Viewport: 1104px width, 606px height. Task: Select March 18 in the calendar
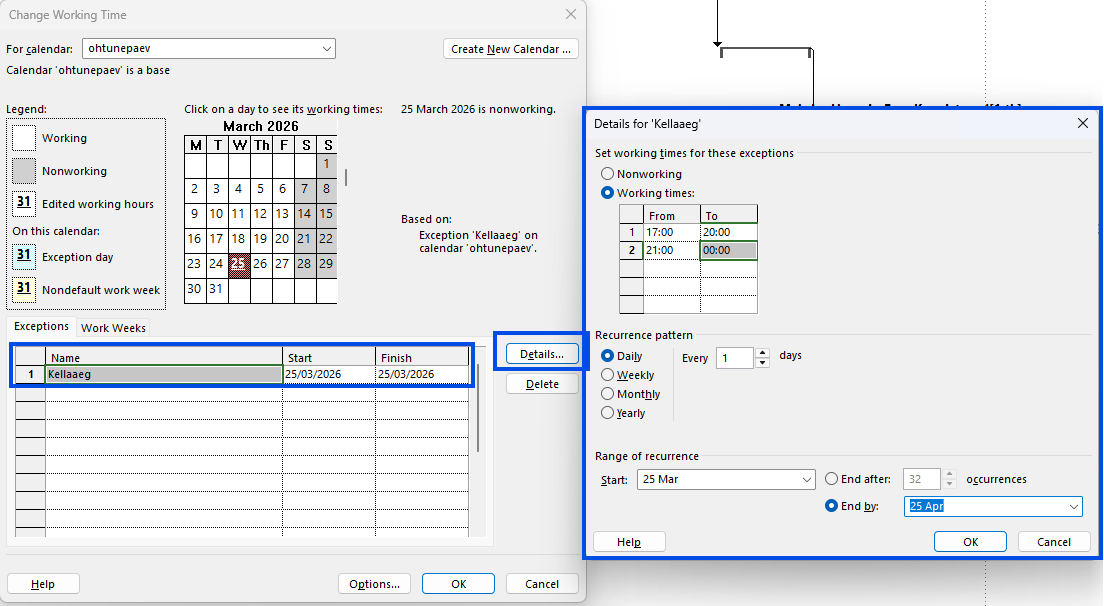pyautogui.click(x=238, y=239)
